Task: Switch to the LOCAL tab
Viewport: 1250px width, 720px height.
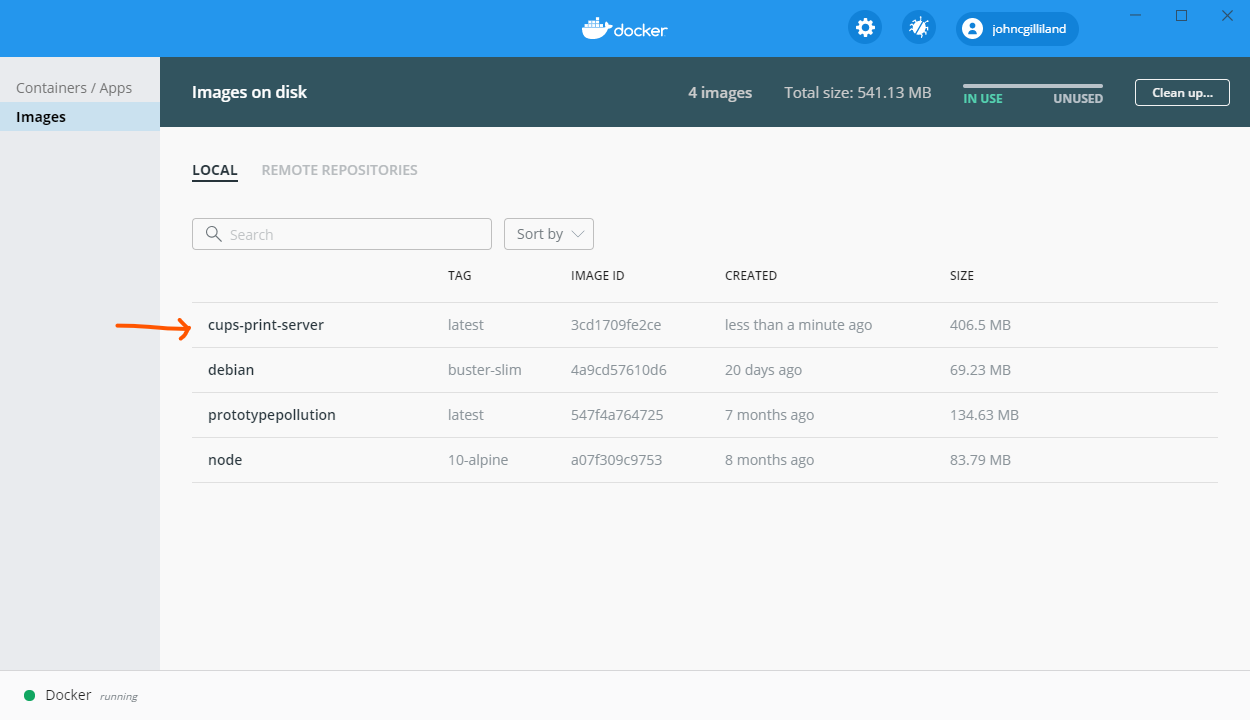Action: (x=215, y=170)
